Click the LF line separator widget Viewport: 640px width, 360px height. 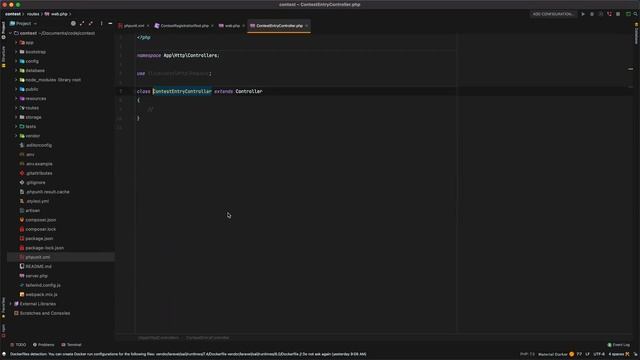coord(588,354)
